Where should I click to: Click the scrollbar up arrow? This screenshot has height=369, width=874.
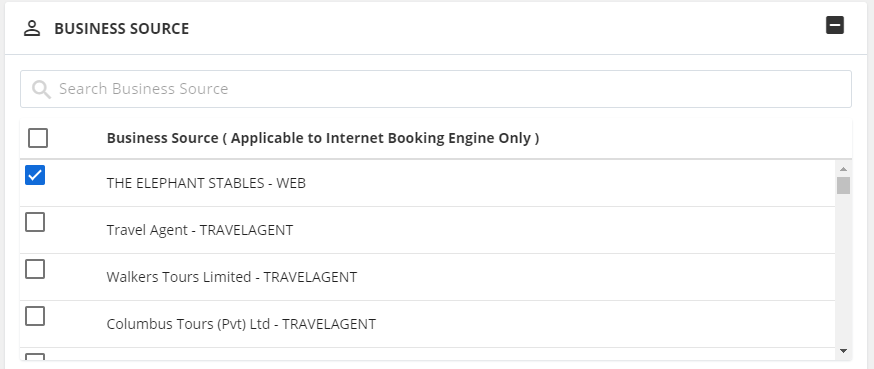pyautogui.click(x=843, y=168)
